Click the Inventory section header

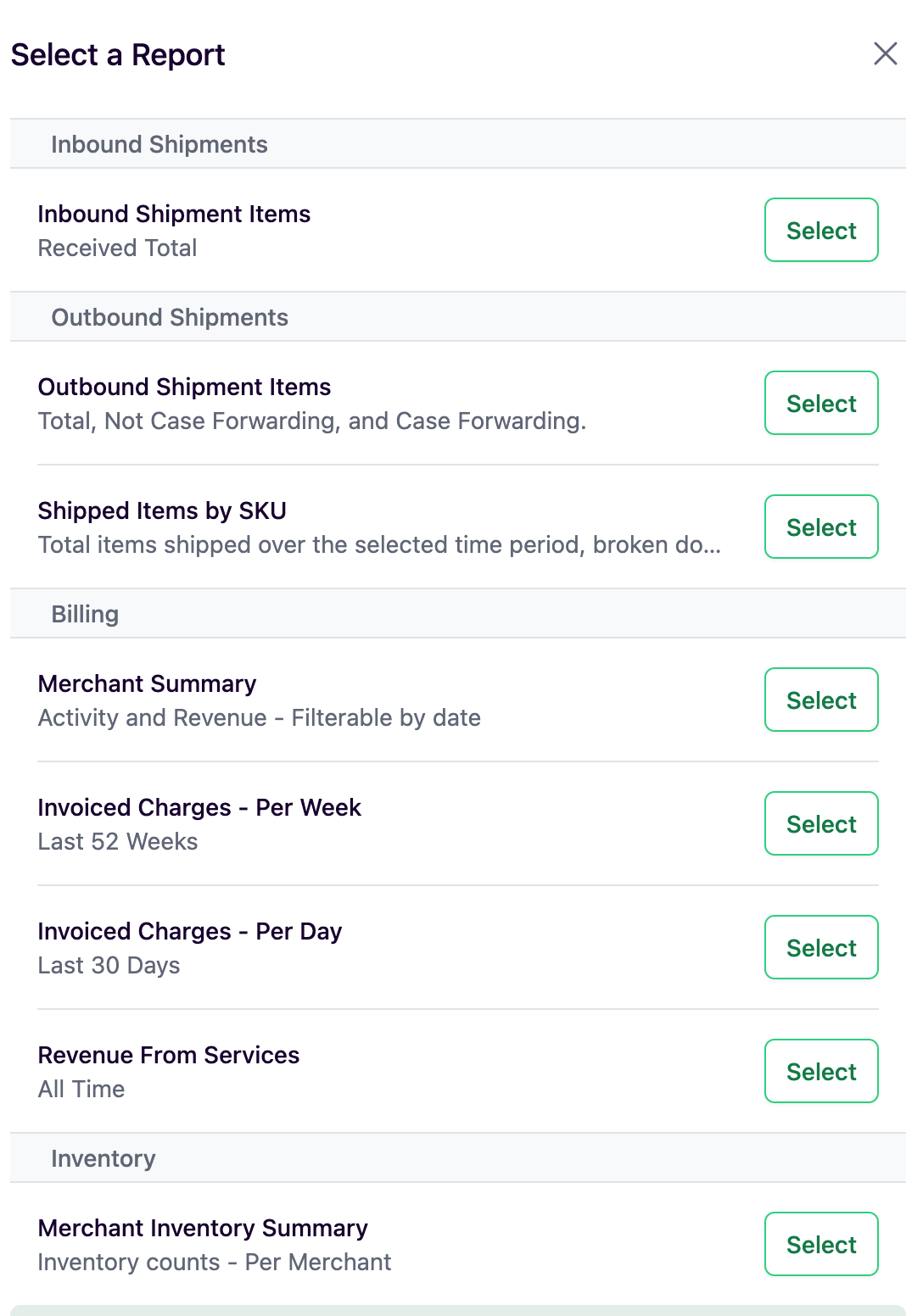103,1158
